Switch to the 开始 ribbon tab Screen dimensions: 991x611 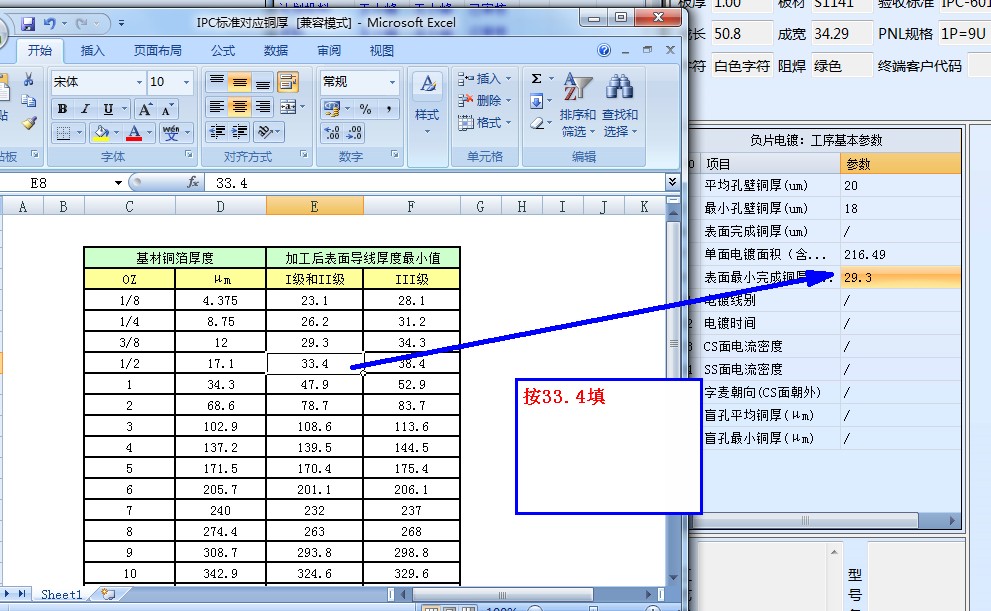(40, 51)
